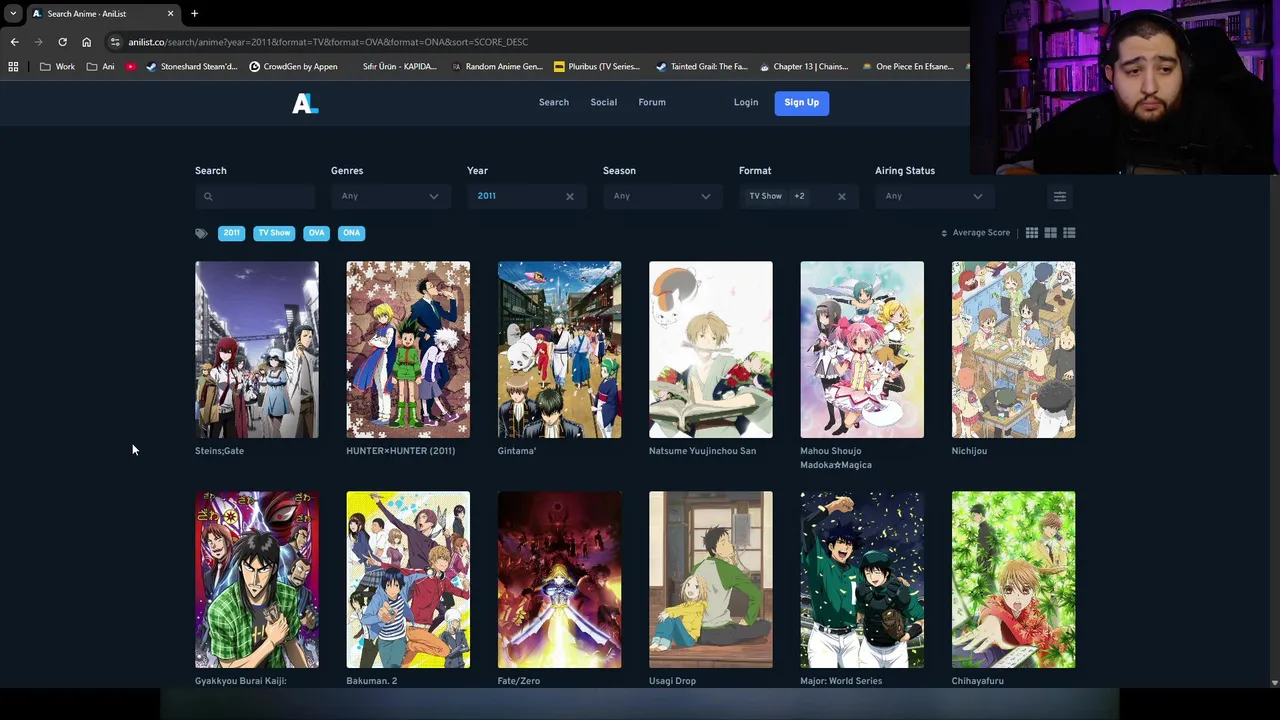Screen dimensions: 1280x720
Task: Open the Fate/Zero cover image
Action: point(559,580)
